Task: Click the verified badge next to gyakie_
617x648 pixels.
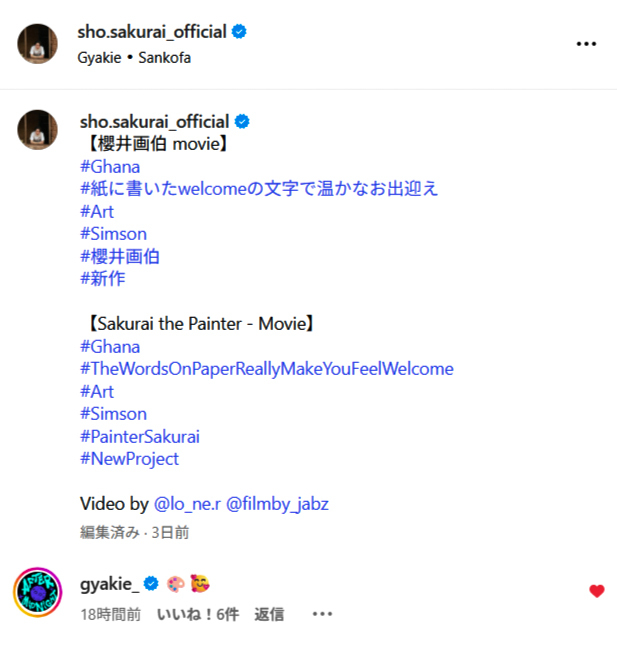Action: [x=151, y=584]
